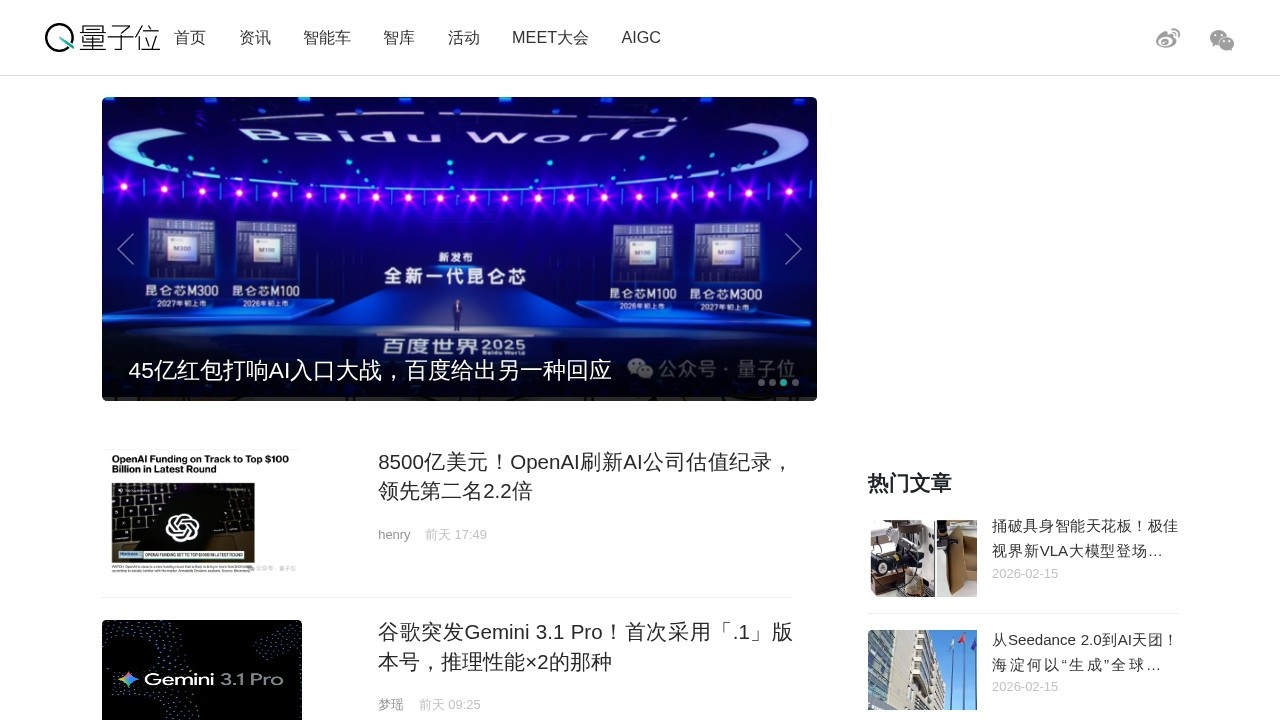Open the AIGC navigation tab
Image resolution: width=1280 pixels, height=720 pixels.
(x=641, y=37)
